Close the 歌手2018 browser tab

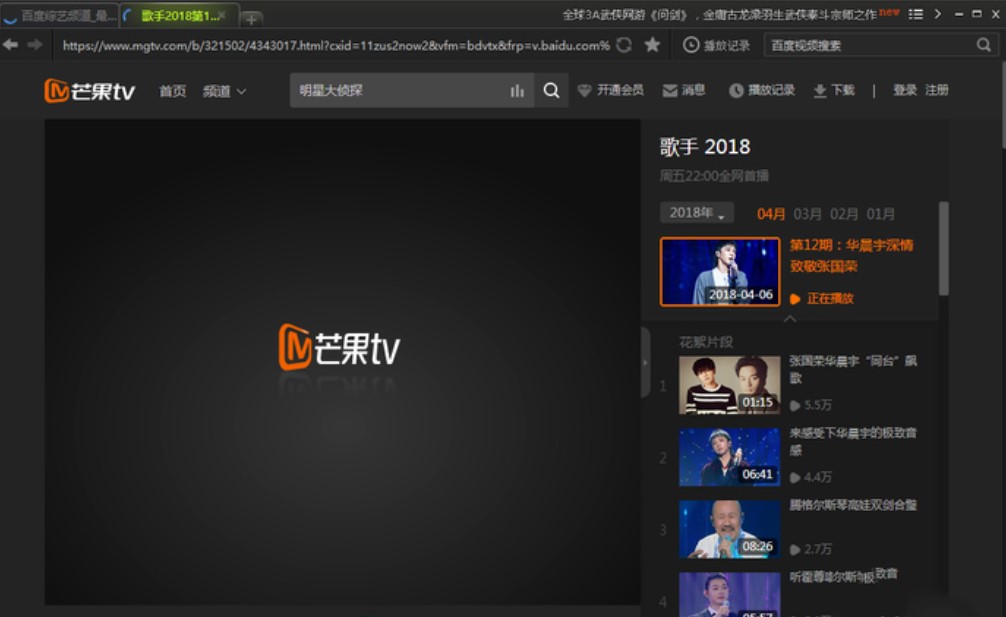click(222, 15)
